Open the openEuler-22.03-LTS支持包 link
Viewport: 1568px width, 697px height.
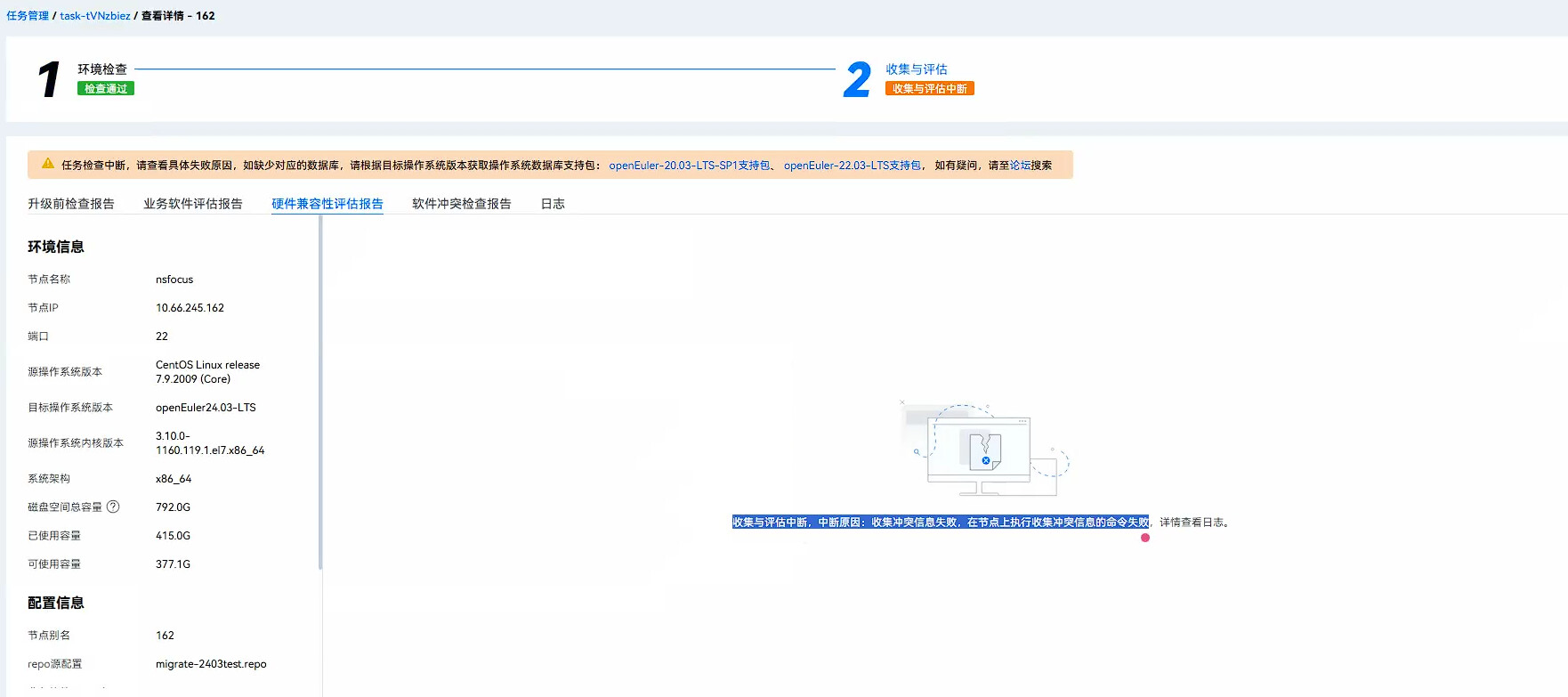[x=852, y=166]
